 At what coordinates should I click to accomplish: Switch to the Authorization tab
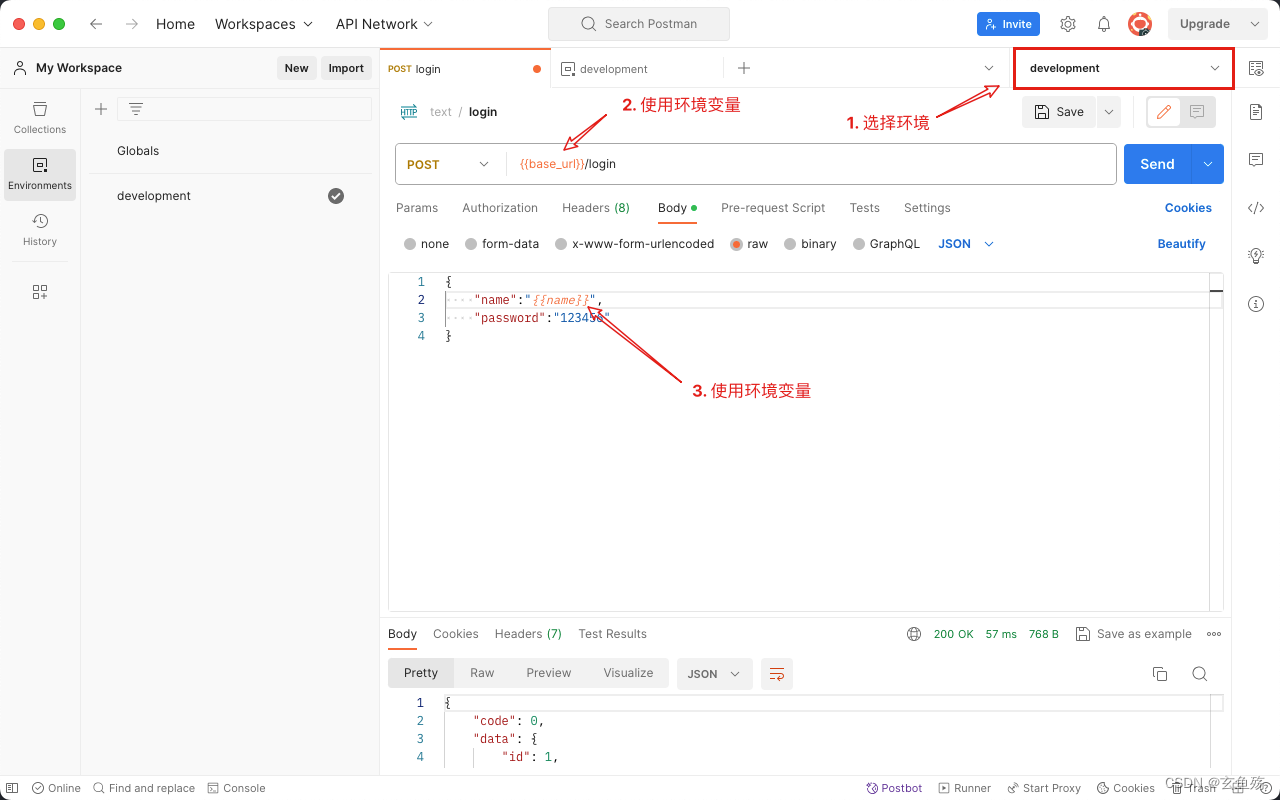click(500, 208)
